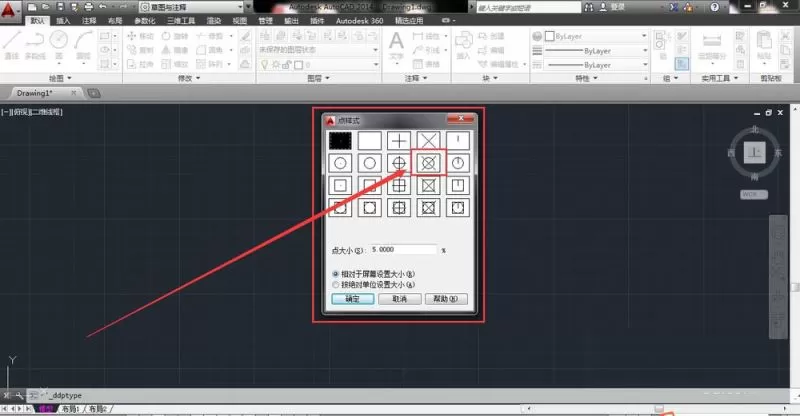Click the Create block (创建) icon
This screenshot has height=416, width=800.
click(491, 36)
